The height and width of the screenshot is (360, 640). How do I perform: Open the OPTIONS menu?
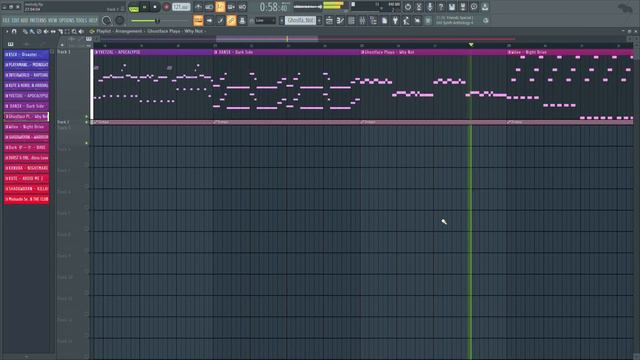[67, 20]
